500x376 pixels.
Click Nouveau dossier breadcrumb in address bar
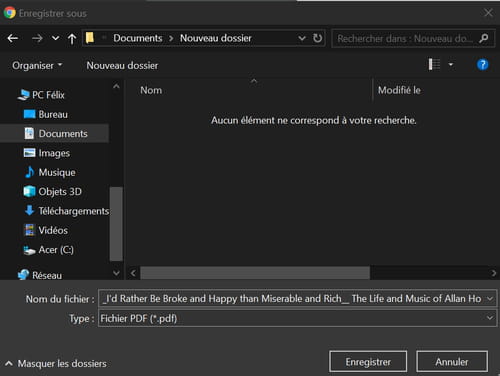point(216,38)
